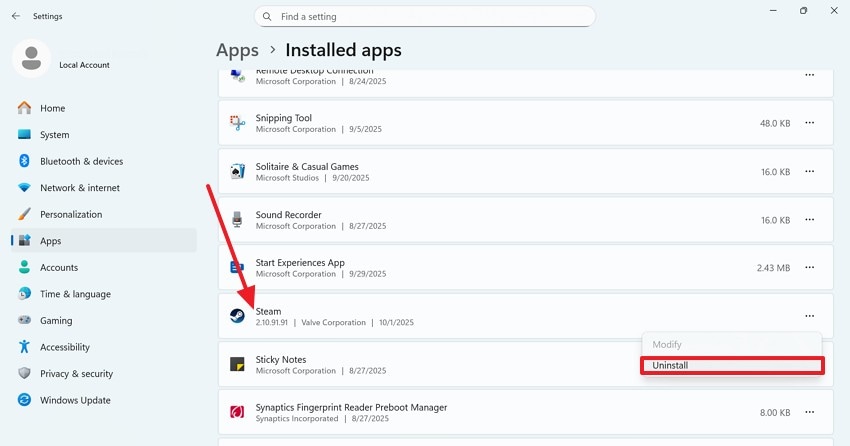Click the Sticky Notes app icon
The width and height of the screenshot is (850, 446).
(237, 364)
